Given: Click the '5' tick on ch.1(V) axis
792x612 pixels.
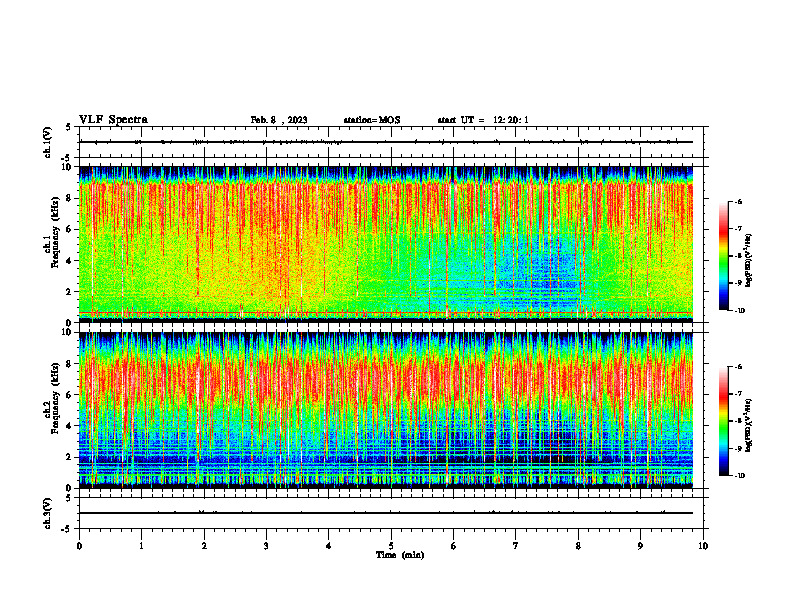Looking at the screenshot, I should [x=69, y=127].
